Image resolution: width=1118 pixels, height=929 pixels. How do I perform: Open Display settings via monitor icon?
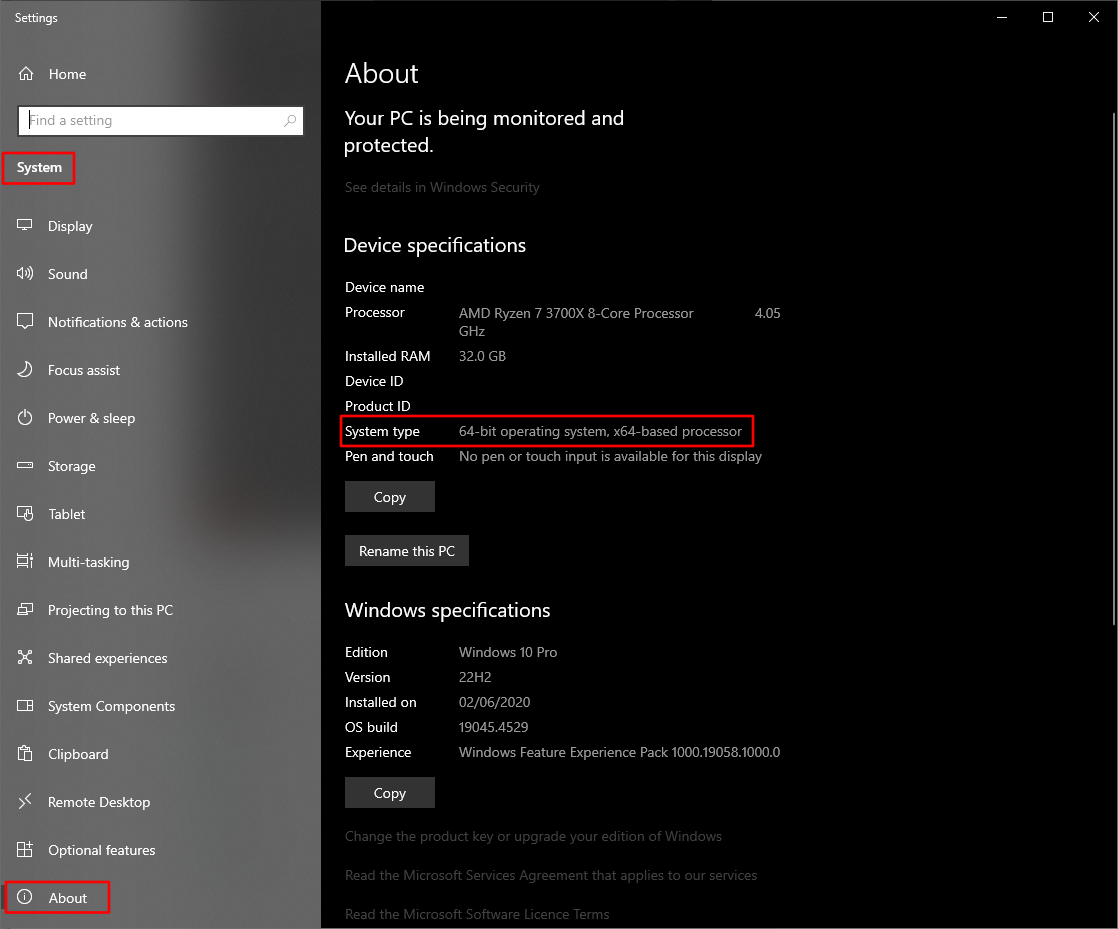[26, 226]
